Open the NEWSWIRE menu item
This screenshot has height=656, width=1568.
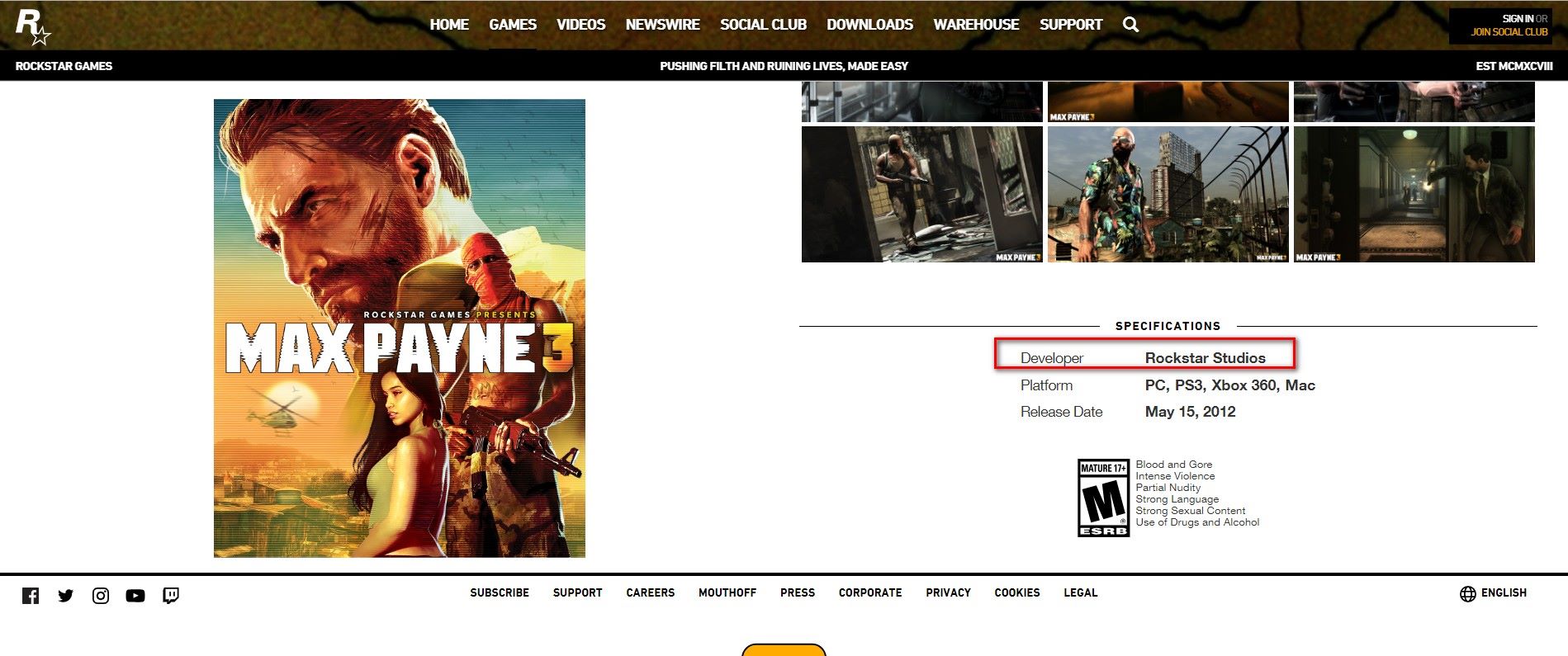click(x=662, y=25)
